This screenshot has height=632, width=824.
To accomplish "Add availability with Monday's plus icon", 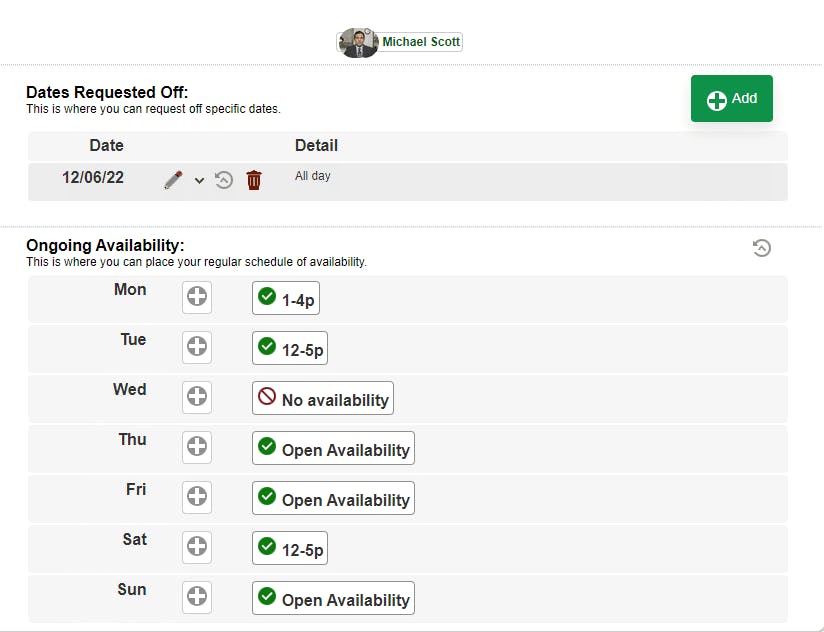I will click(197, 297).
